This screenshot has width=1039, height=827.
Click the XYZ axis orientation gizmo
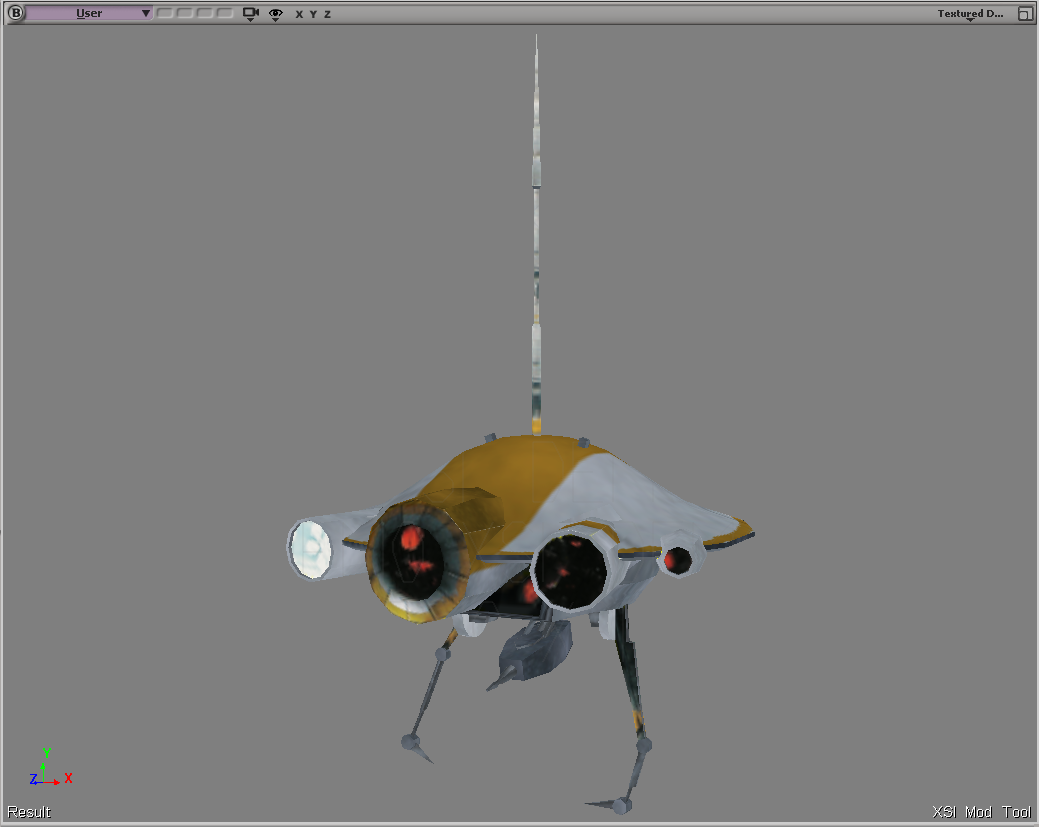[50, 768]
